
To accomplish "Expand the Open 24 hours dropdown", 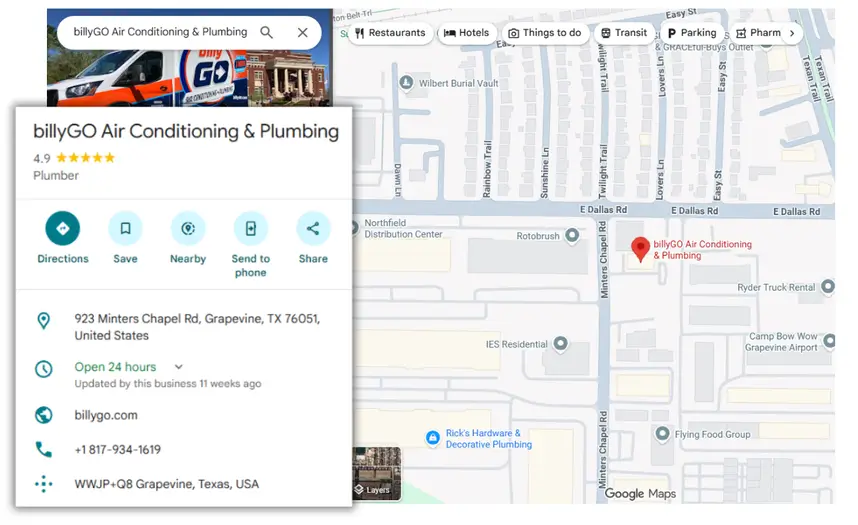I will (x=178, y=367).
